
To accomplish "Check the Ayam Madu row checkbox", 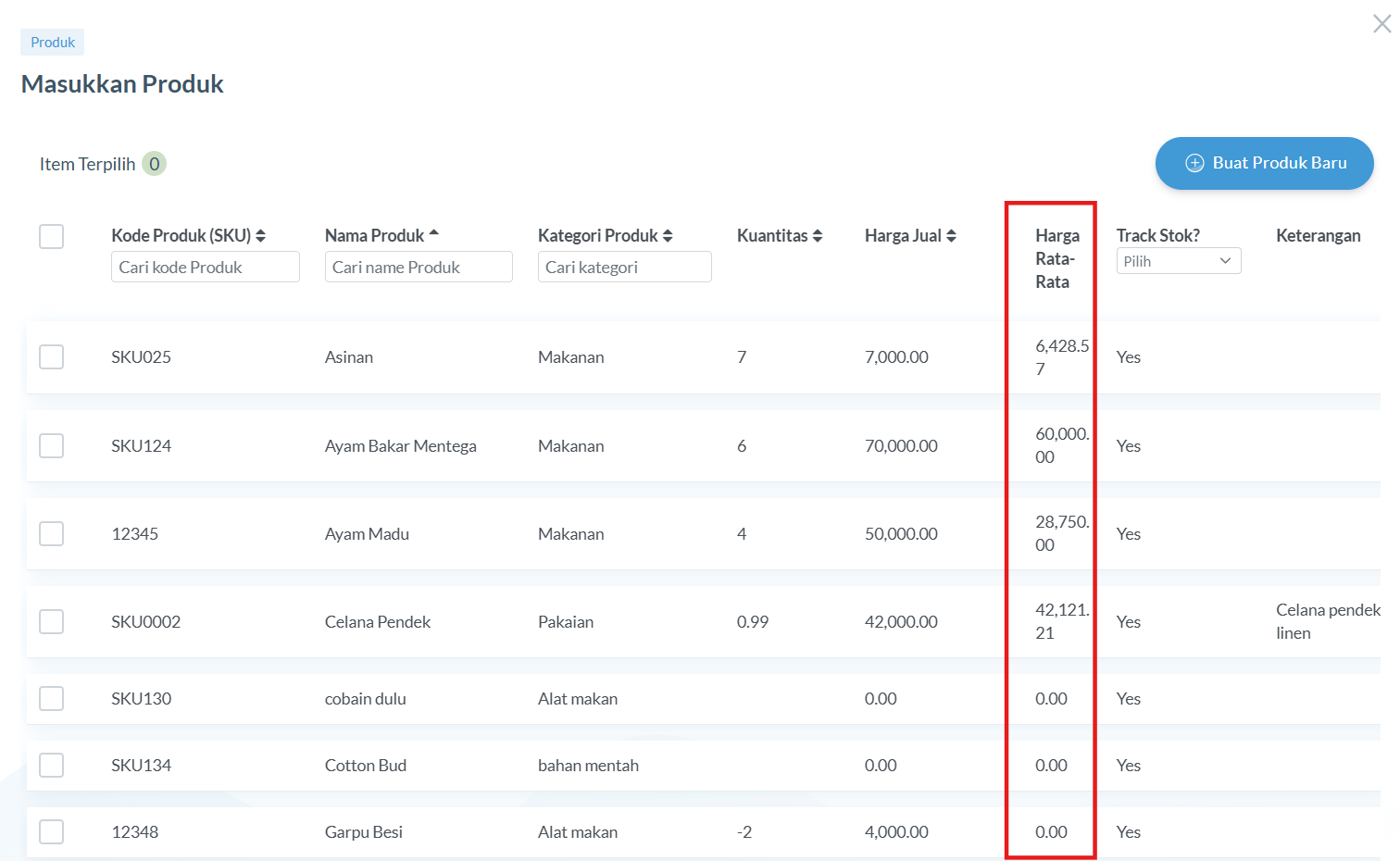I will coord(52,533).
